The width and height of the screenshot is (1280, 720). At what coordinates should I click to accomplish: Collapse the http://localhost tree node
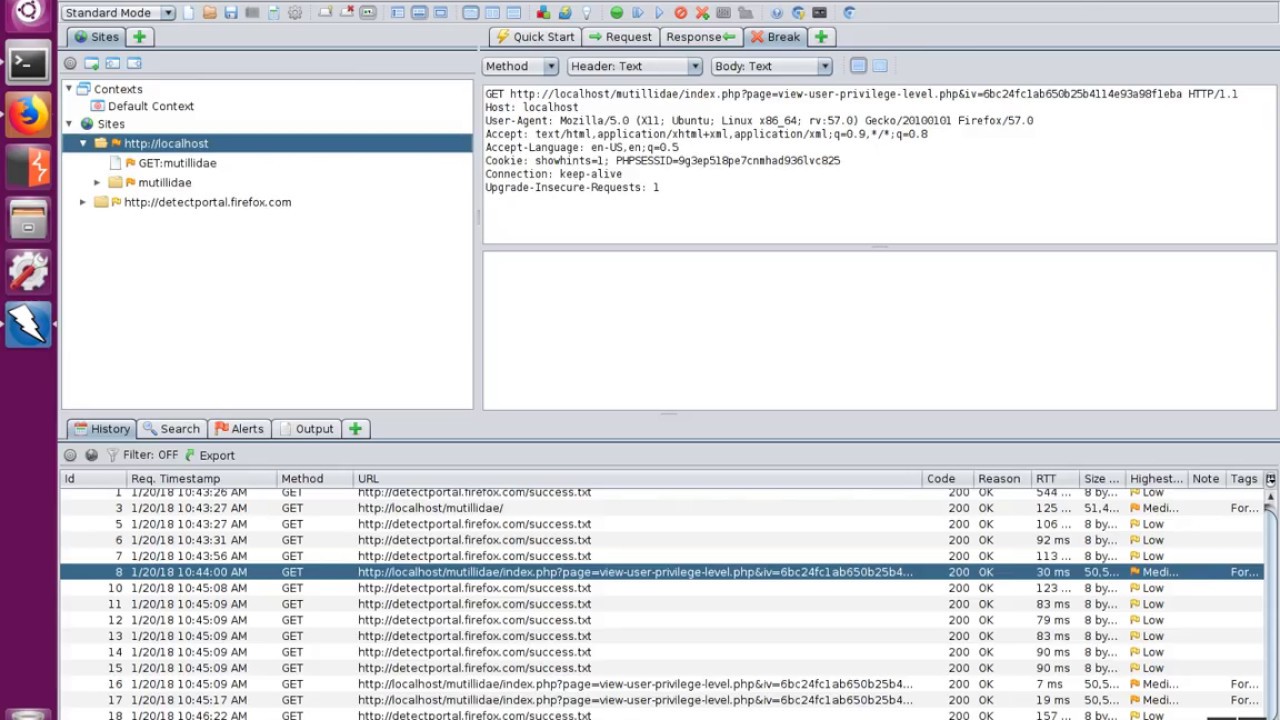[x=83, y=143]
